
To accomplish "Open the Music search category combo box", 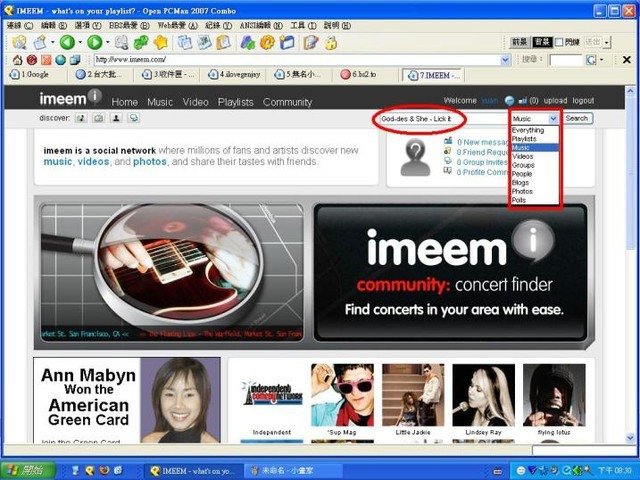I will [535, 118].
